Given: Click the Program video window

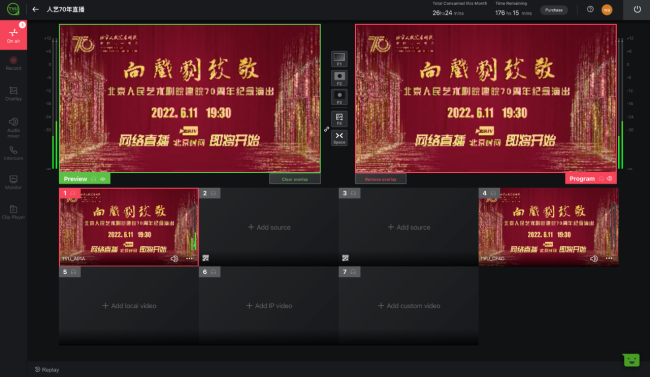Looking at the screenshot, I should [486, 98].
